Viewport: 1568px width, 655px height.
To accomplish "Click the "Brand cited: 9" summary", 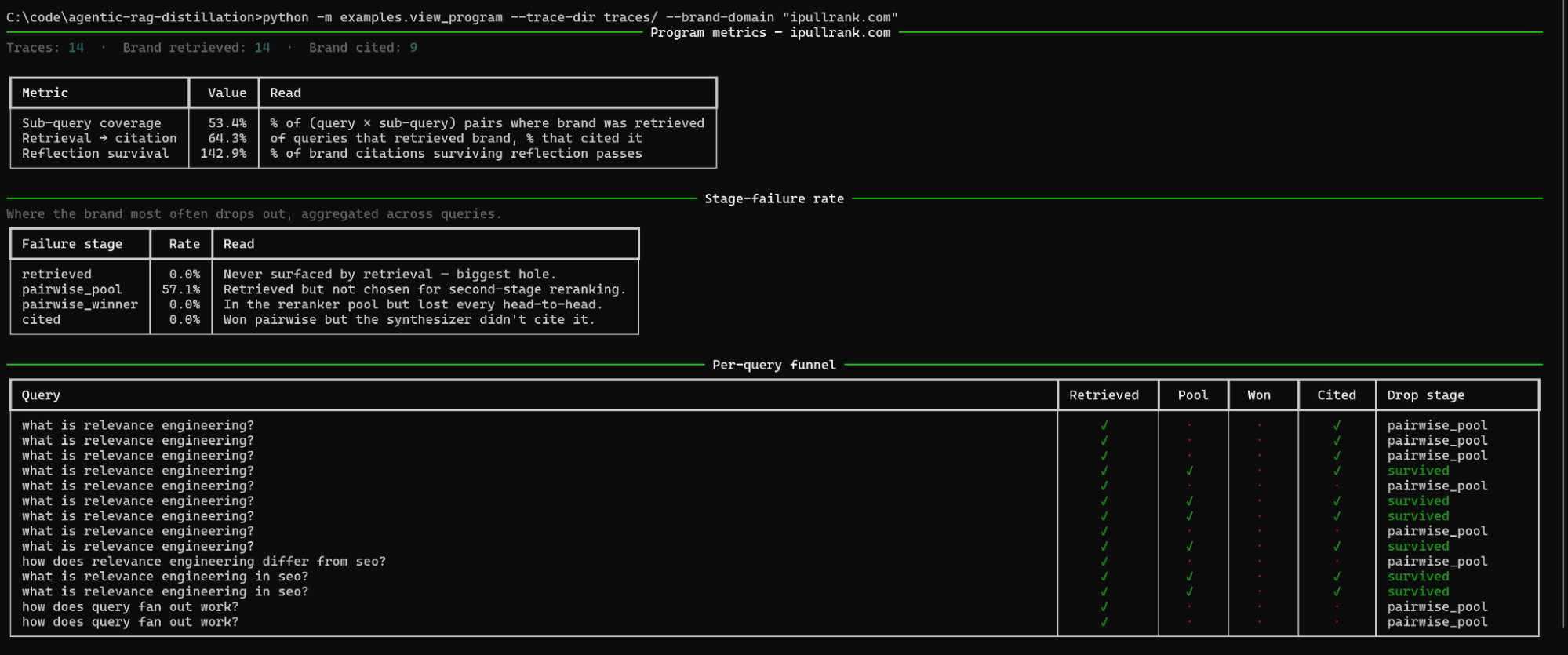I will [363, 48].
